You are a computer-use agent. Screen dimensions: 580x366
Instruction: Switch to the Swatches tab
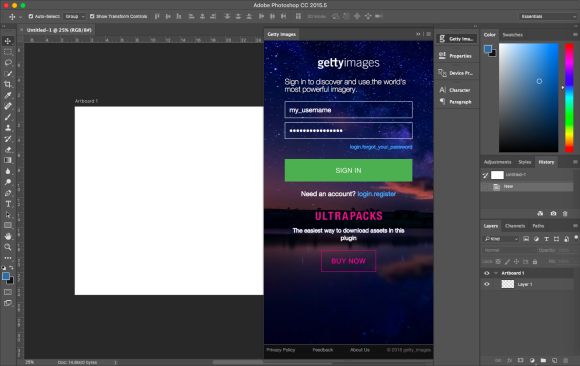point(512,35)
